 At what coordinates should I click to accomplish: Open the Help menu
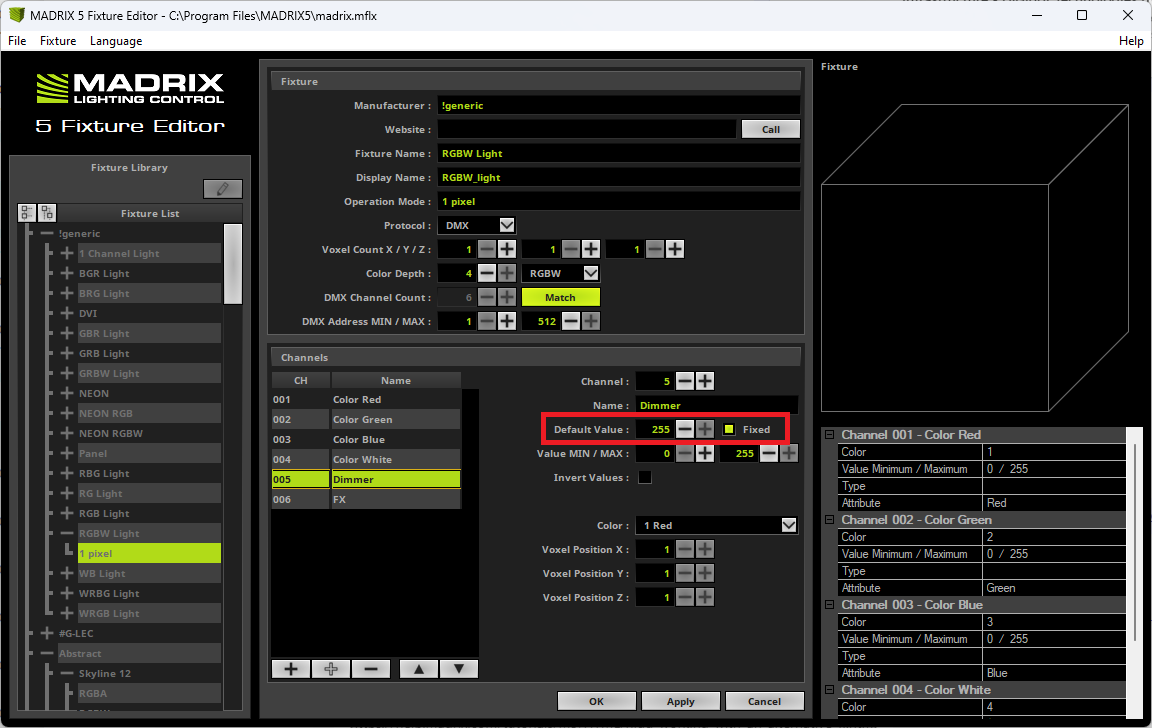pyautogui.click(x=1131, y=41)
